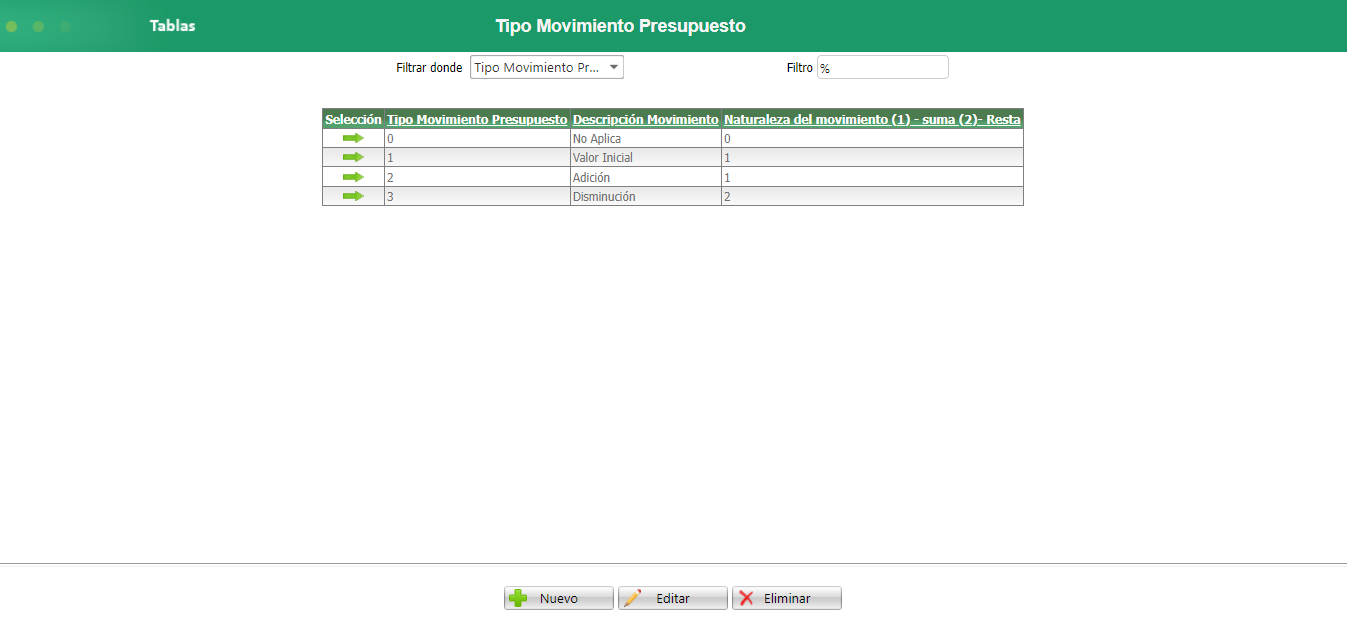Click green arrow for Adición row
Image resolution: width=1347 pixels, height=641 pixels.
tap(353, 177)
